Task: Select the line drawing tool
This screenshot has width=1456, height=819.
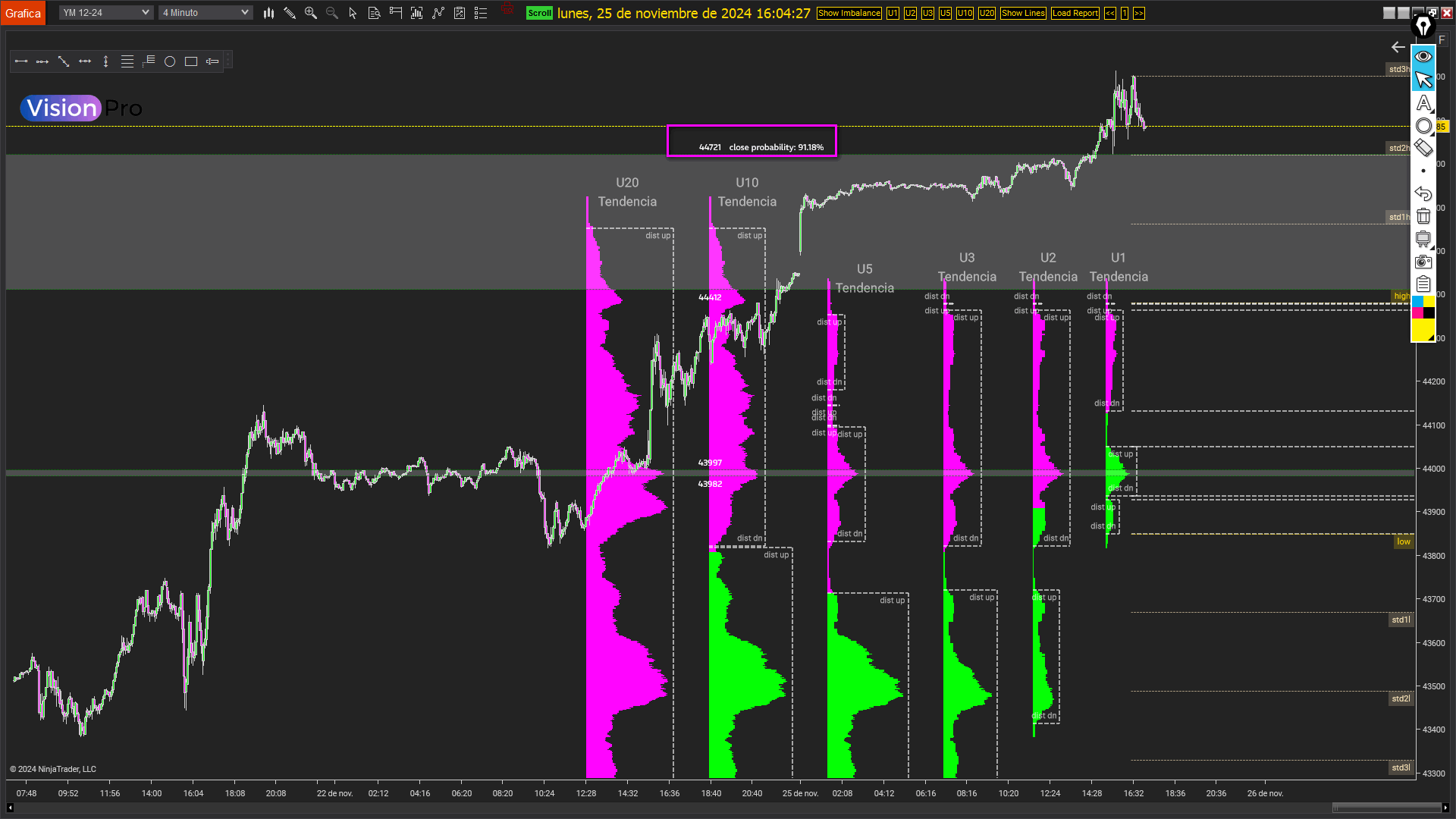Action: 21,61
